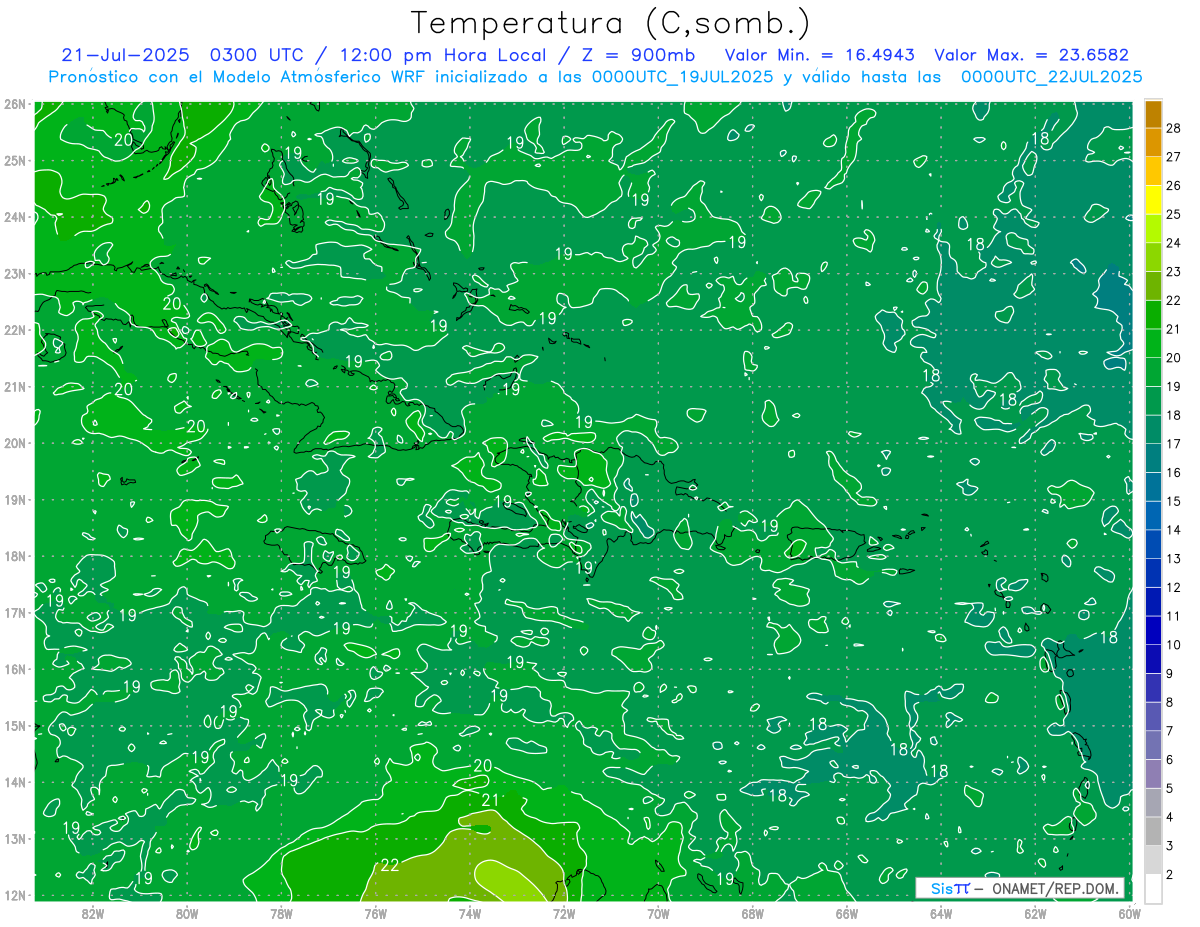Click 'Valor Max. = 23.6582' text
This screenshot has height=927, width=1200.
[x=1031, y=55]
